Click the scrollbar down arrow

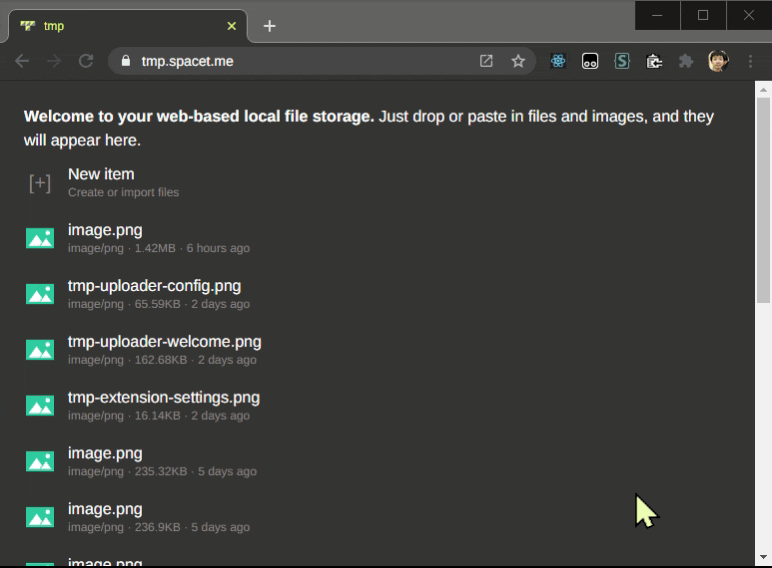click(x=763, y=557)
